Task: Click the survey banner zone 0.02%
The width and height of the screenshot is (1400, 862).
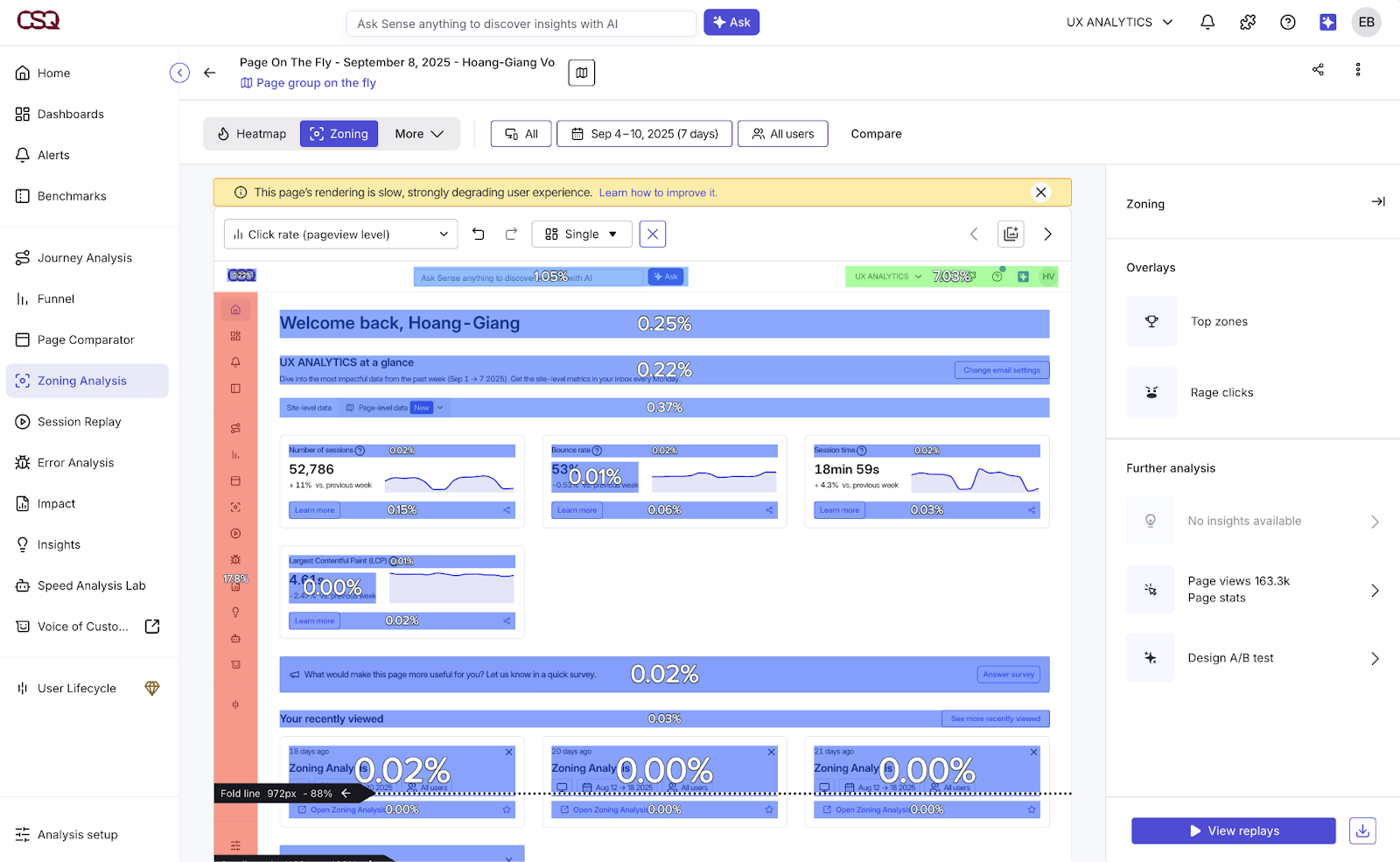Action: point(664,675)
